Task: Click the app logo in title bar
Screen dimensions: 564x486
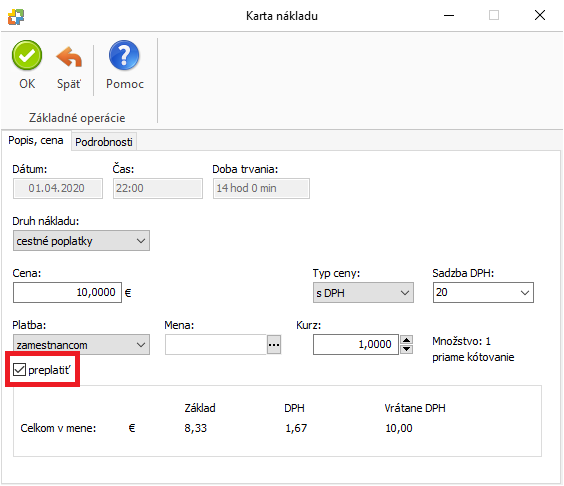Action: point(16,17)
